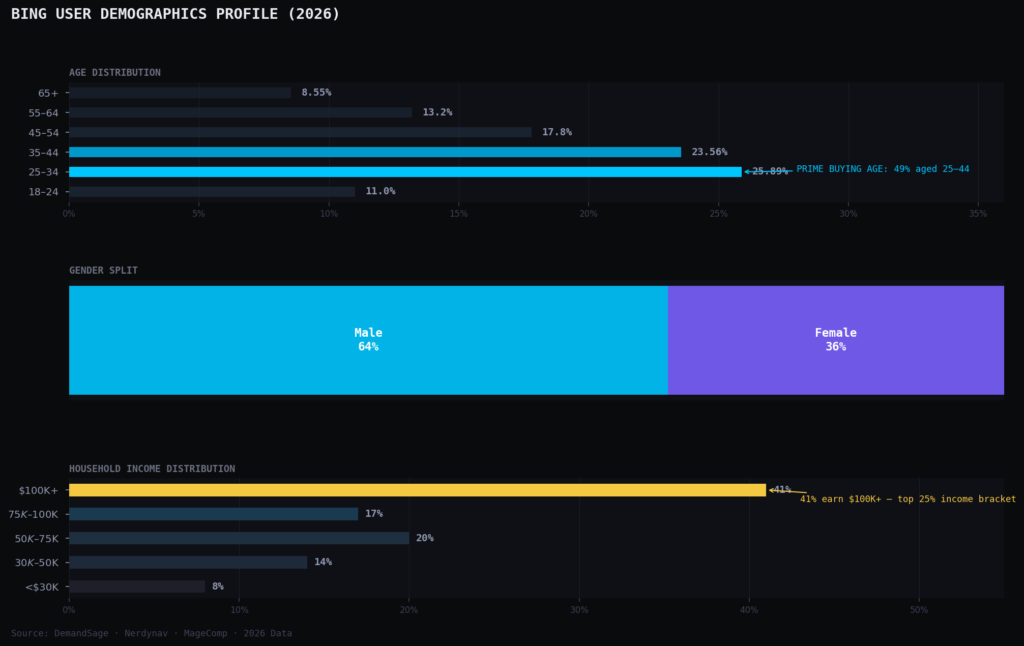Select the 35-44 age bar
The width and height of the screenshot is (1024, 646).
coord(375,152)
